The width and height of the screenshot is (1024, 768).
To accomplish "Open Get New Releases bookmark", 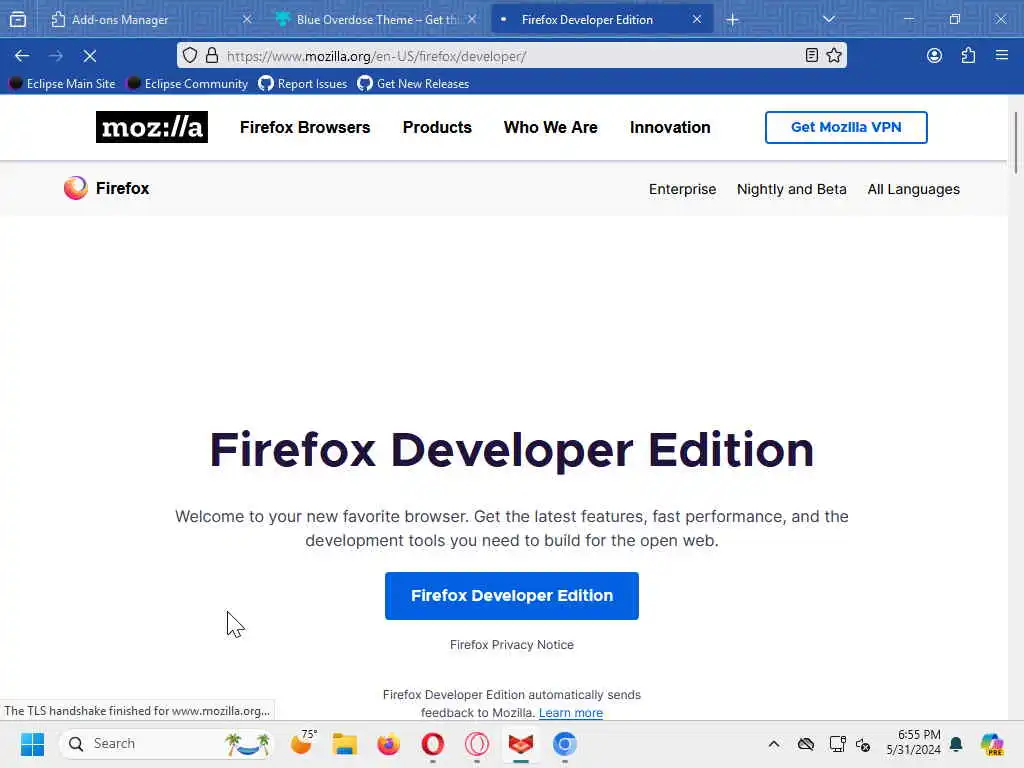I will coord(413,84).
